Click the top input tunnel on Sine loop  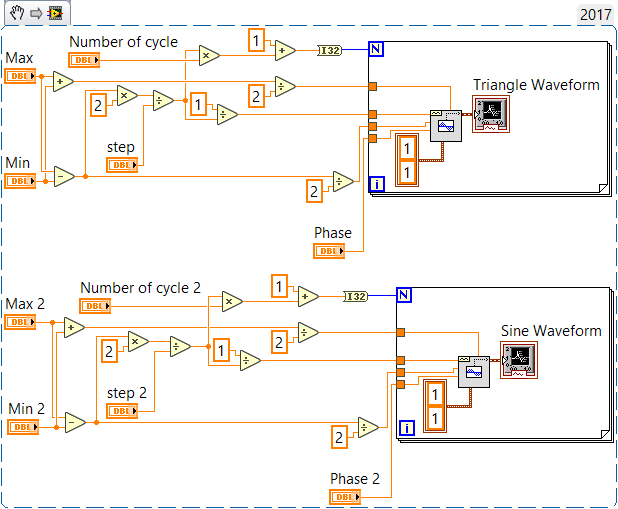click(400, 332)
